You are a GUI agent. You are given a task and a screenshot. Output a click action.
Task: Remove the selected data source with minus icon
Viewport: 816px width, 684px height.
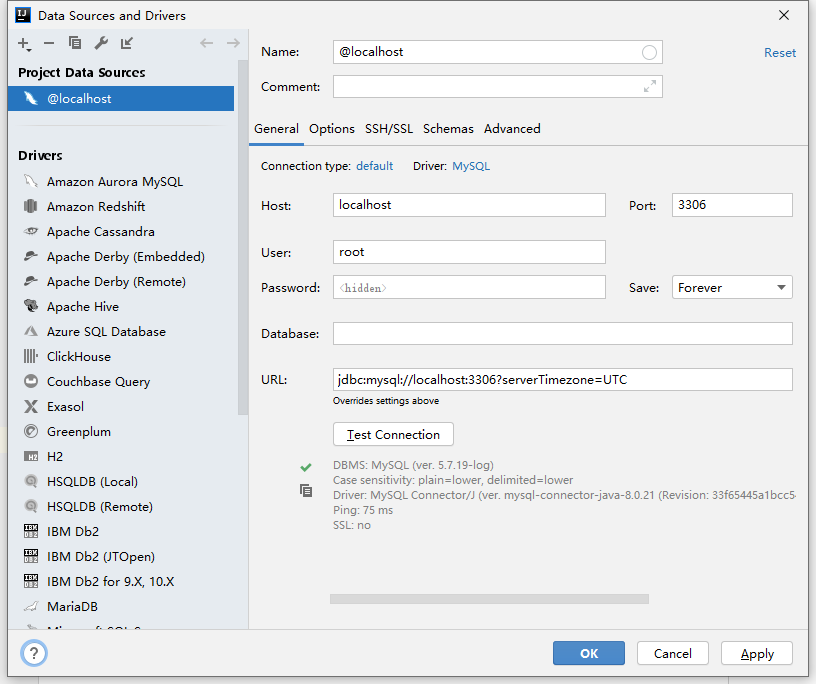(x=49, y=43)
